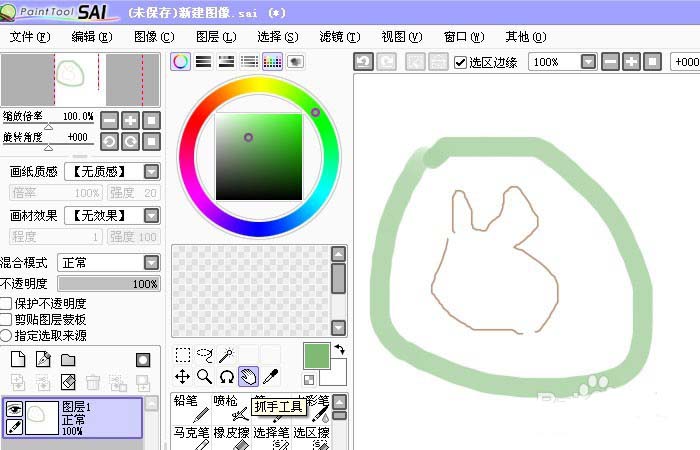Zoom in with navigator plus button
Image resolution: width=700 pixels, height=450 pixels.
point(130,121)
